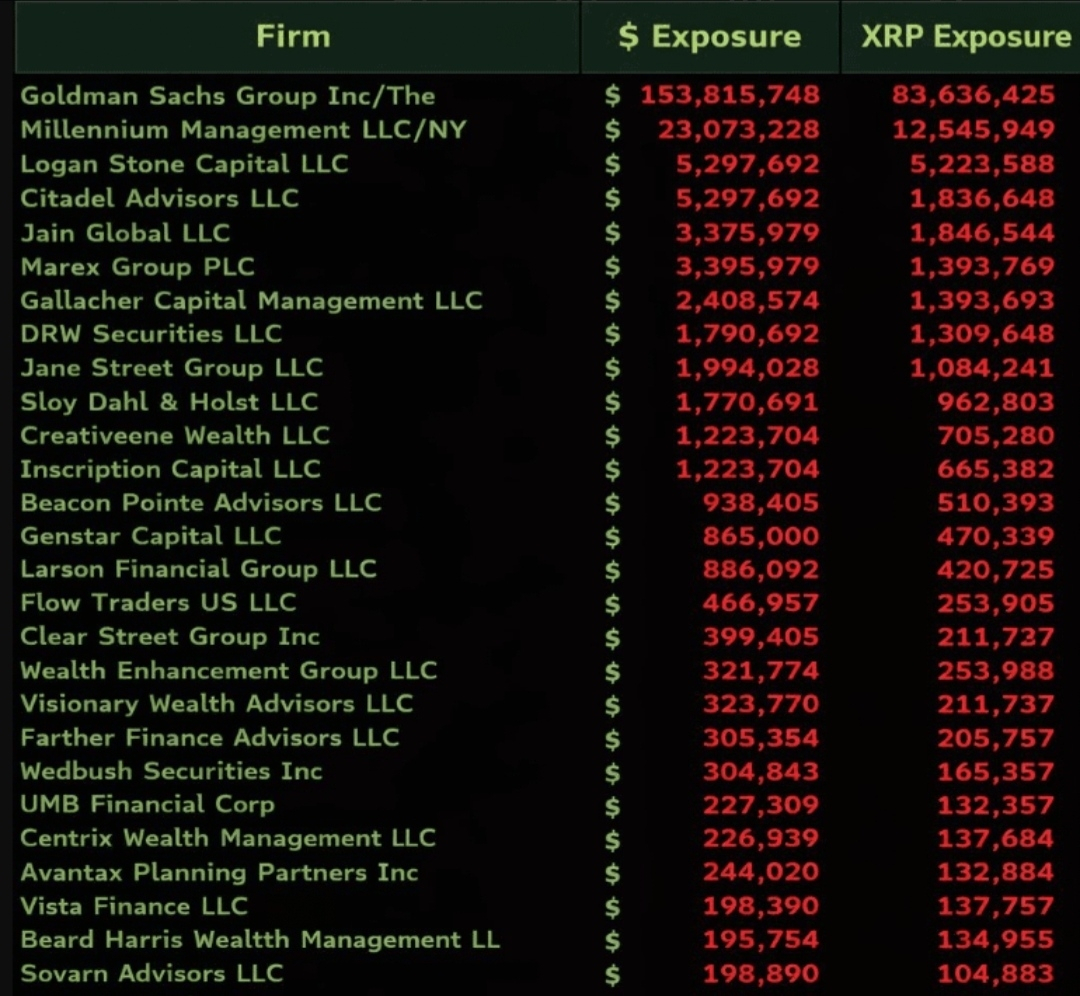Viewport: 1080px width, 996px height.
Task: Click Avantax Planning Partners Inc
Action: (x=219, y=873)
